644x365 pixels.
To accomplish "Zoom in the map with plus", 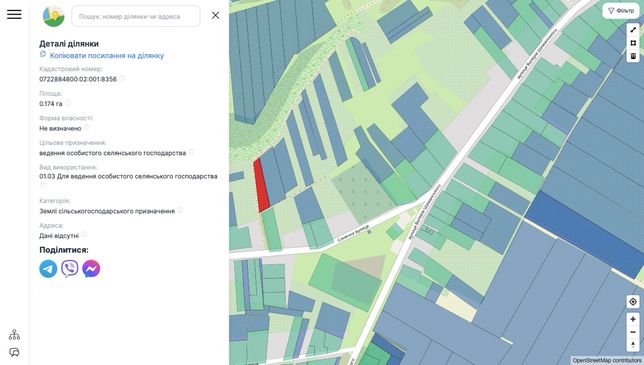I will (633, 319).
